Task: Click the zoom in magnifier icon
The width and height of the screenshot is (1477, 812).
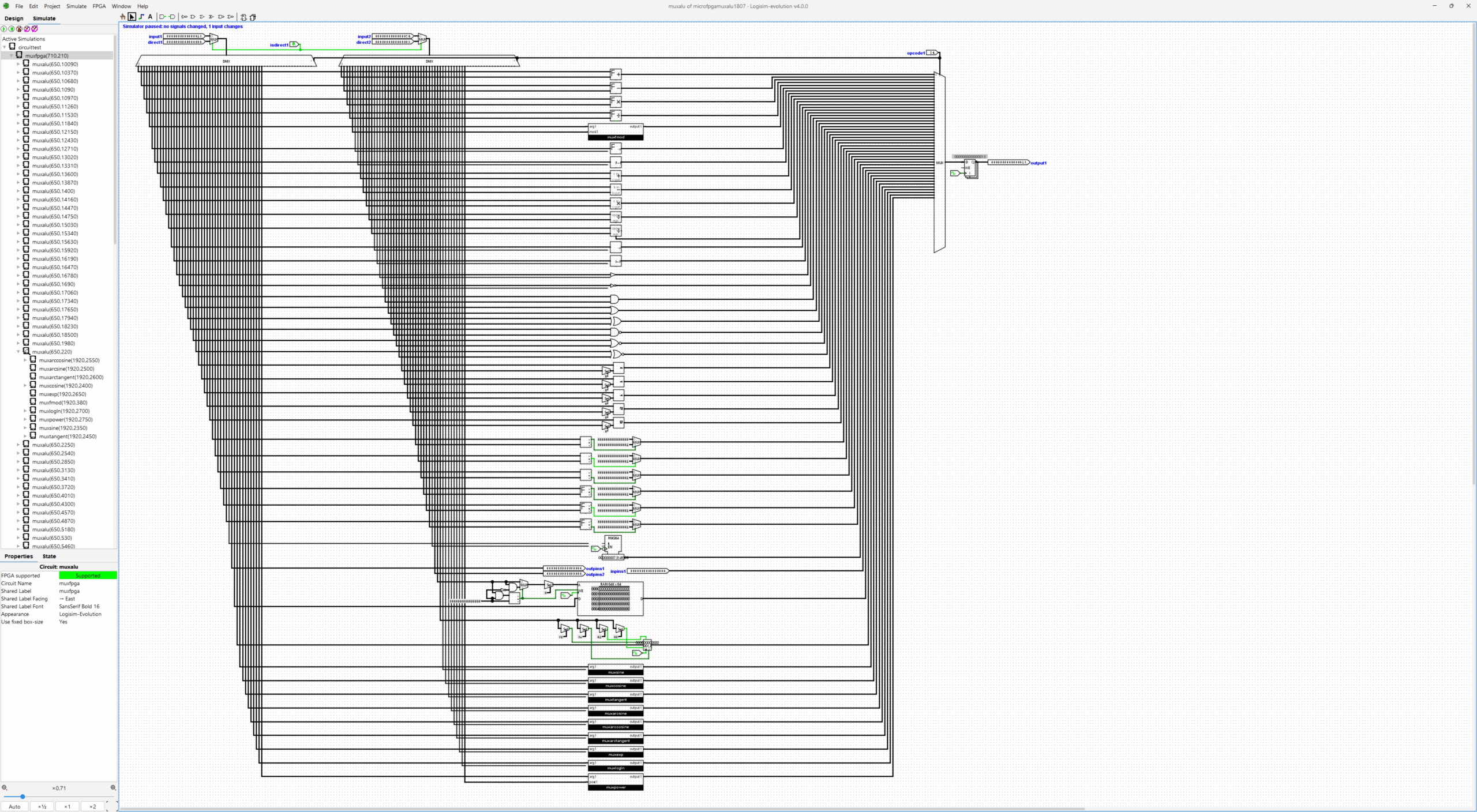Action: click(113, 788)
